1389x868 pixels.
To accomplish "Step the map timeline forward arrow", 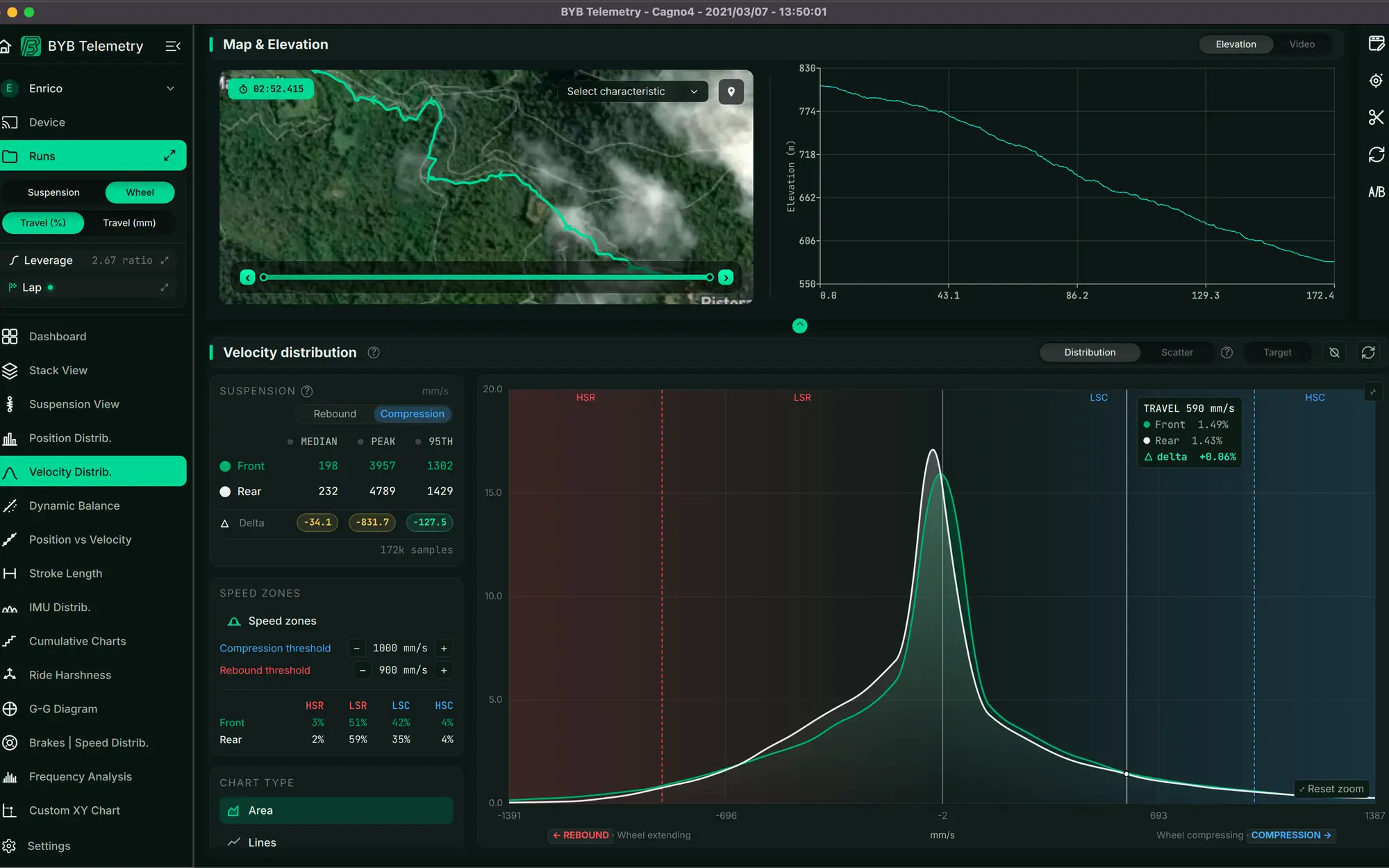I will (x=726, y=278).
